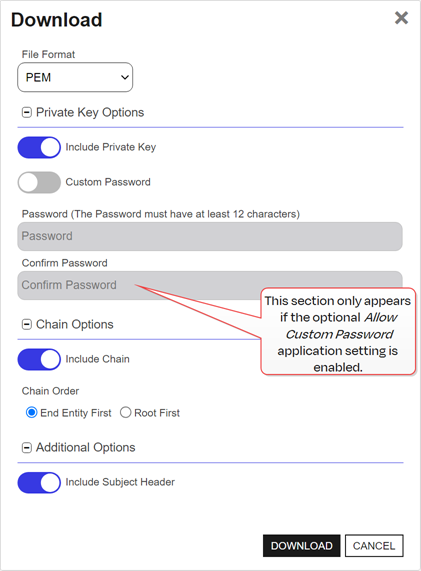Enable the Custom Password switch
The width and height of the screenshot is (421, 571).
click(39, 182)
